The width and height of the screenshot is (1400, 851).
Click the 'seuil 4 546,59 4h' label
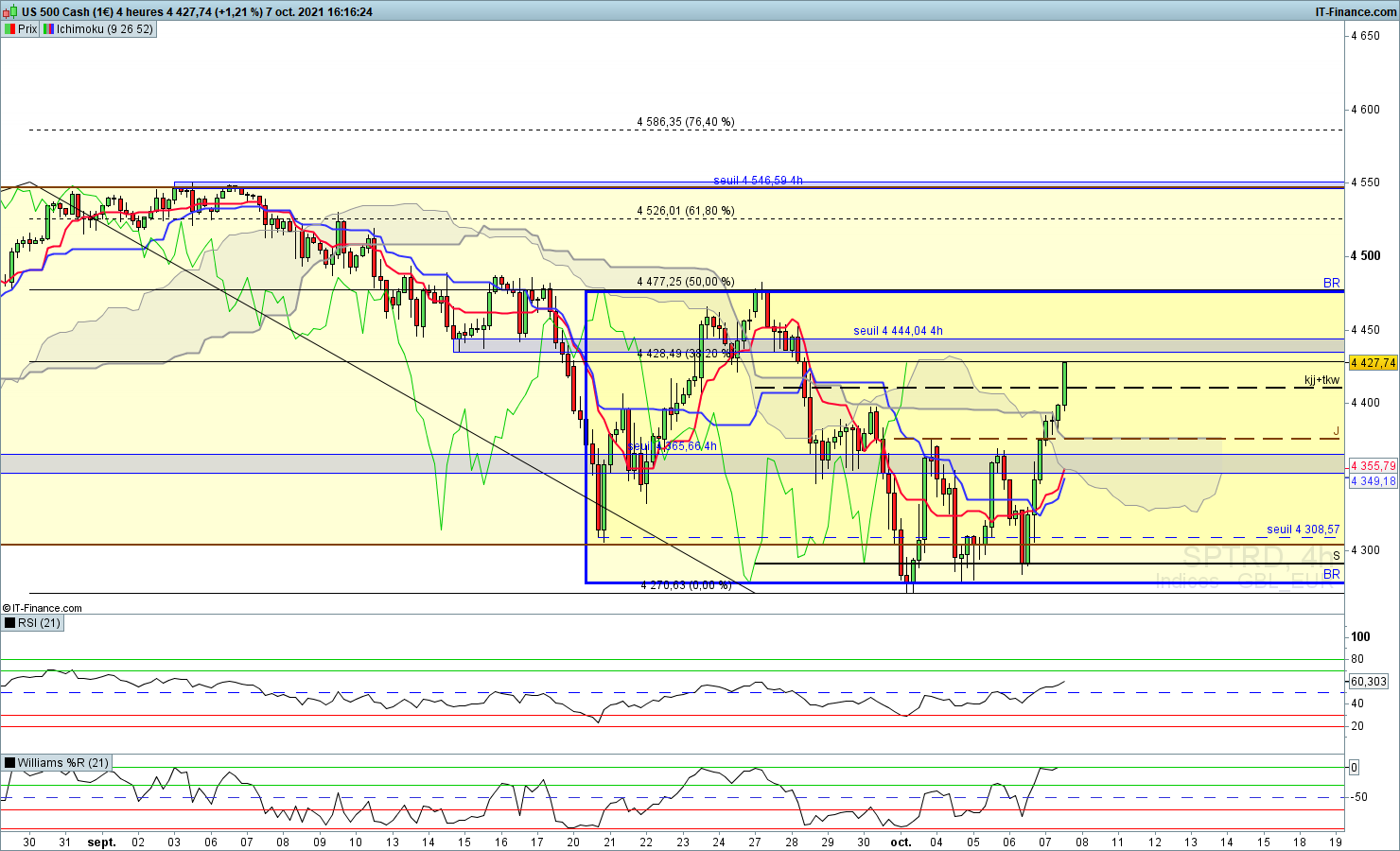click(758, 181)
